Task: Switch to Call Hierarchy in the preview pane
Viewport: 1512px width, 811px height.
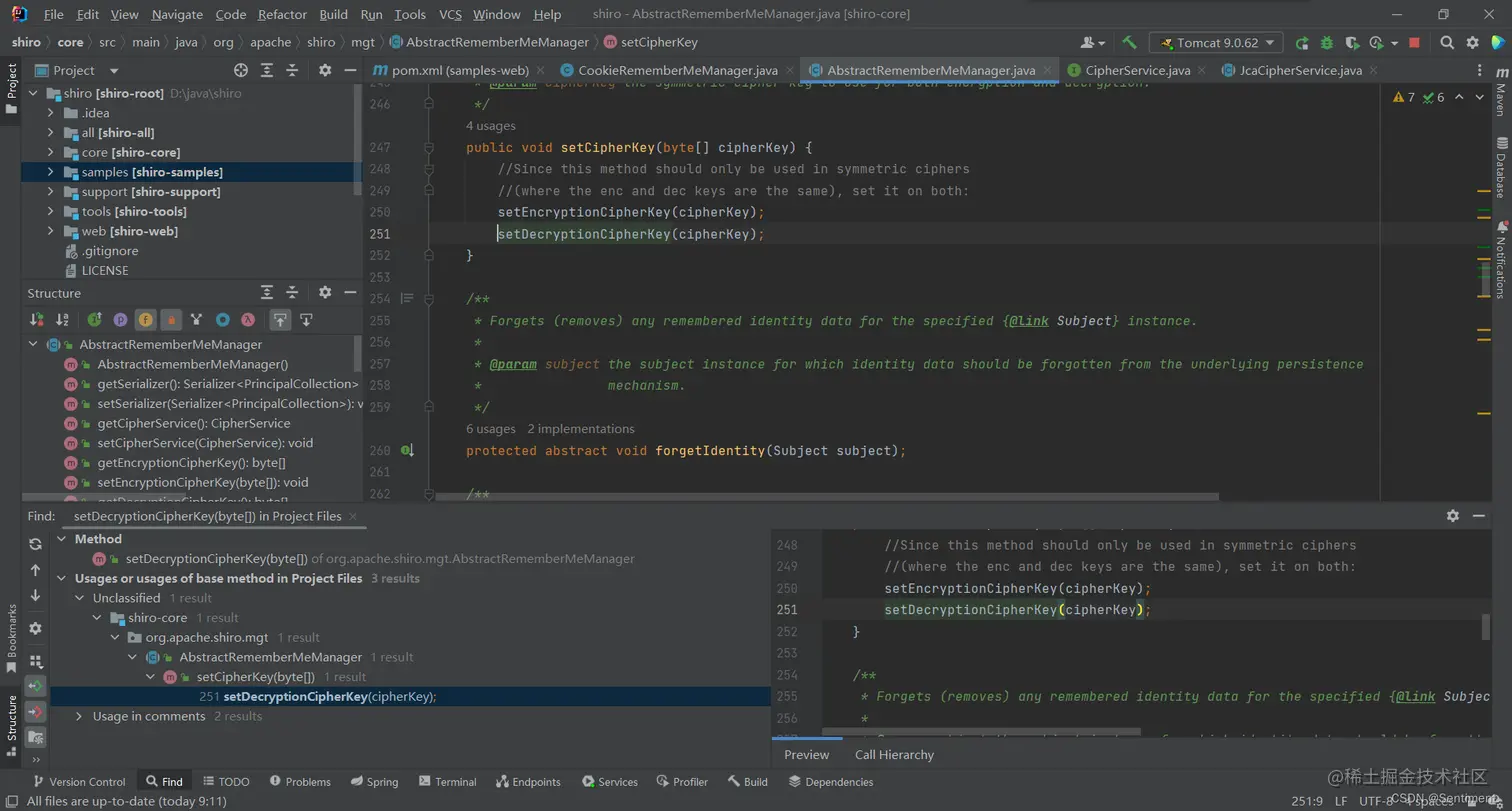Action: pos(894,755)
